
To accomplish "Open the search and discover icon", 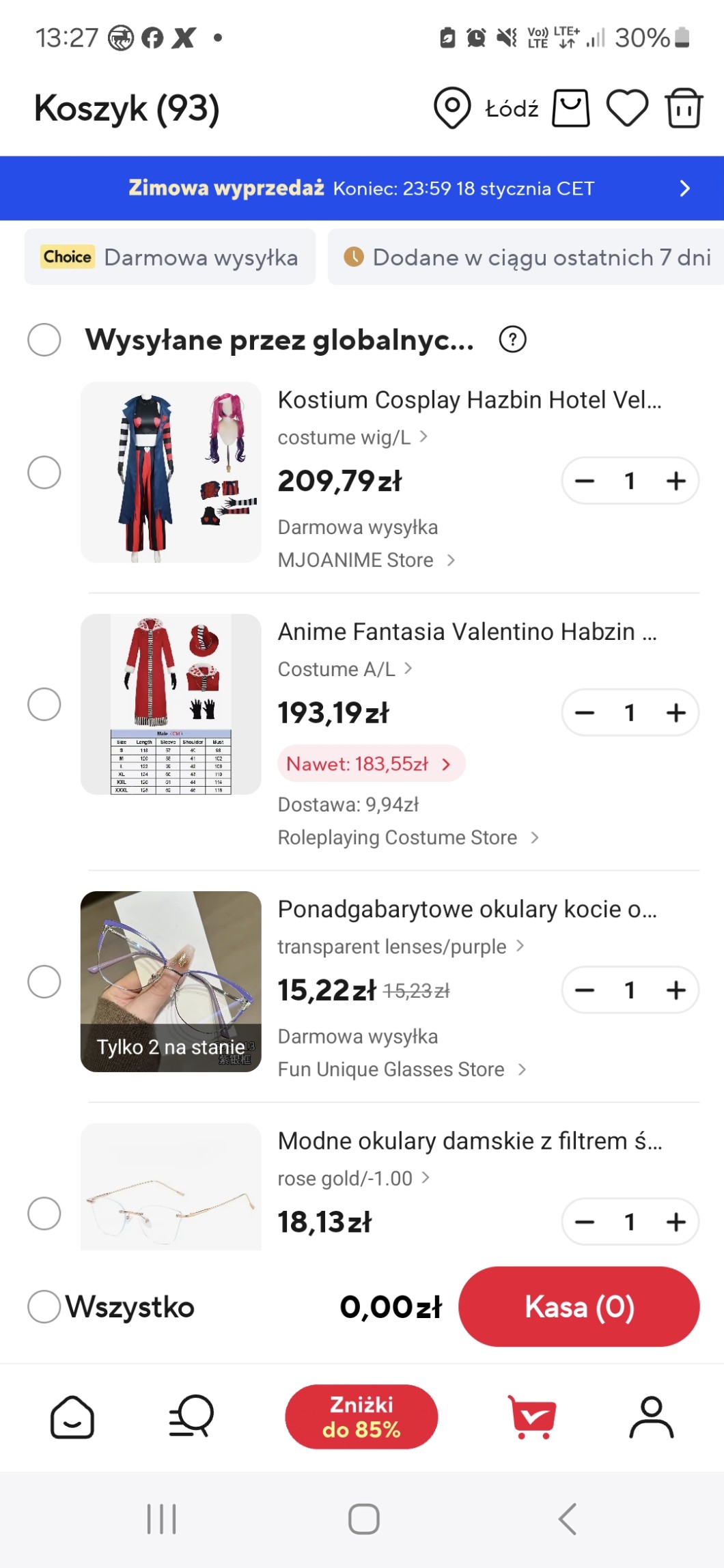I will 191,1416.
